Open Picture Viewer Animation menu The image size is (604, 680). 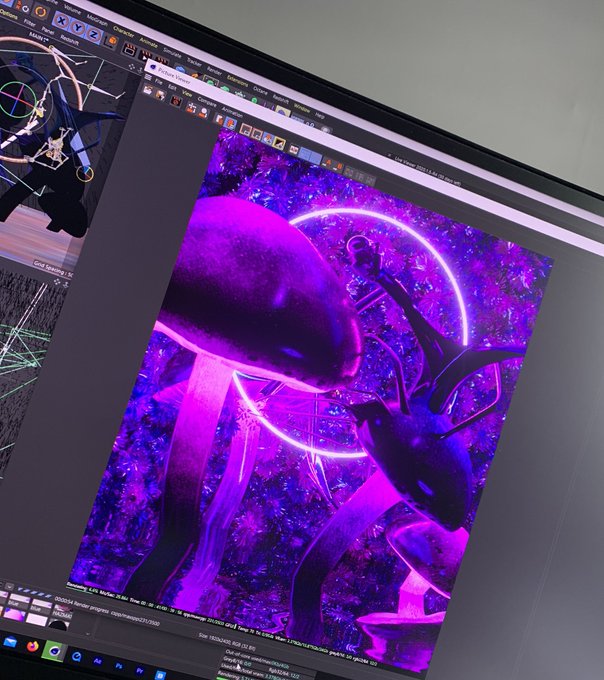tap(232, 112)
